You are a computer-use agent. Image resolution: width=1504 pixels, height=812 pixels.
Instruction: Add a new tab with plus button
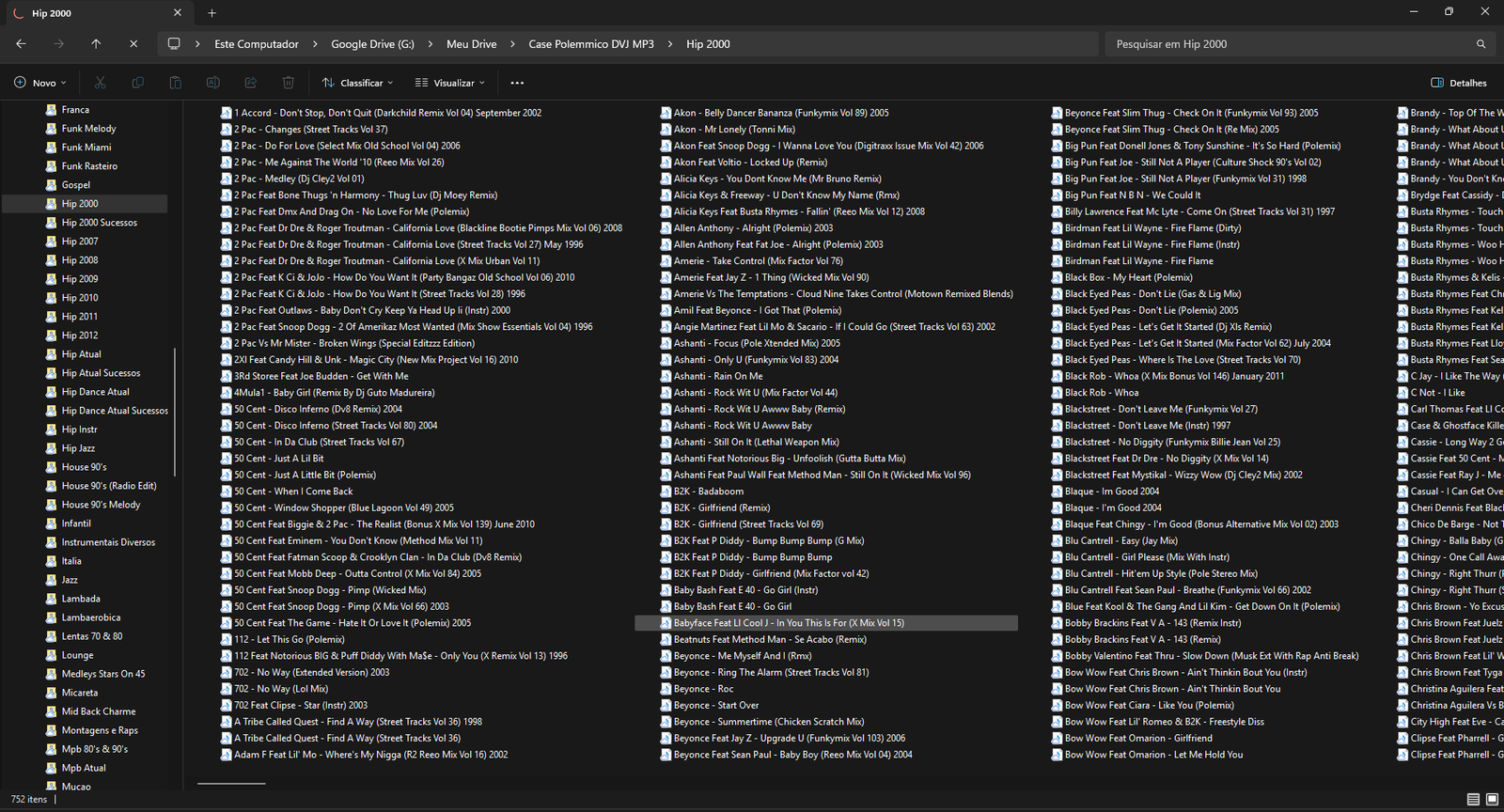click(211, 13)
